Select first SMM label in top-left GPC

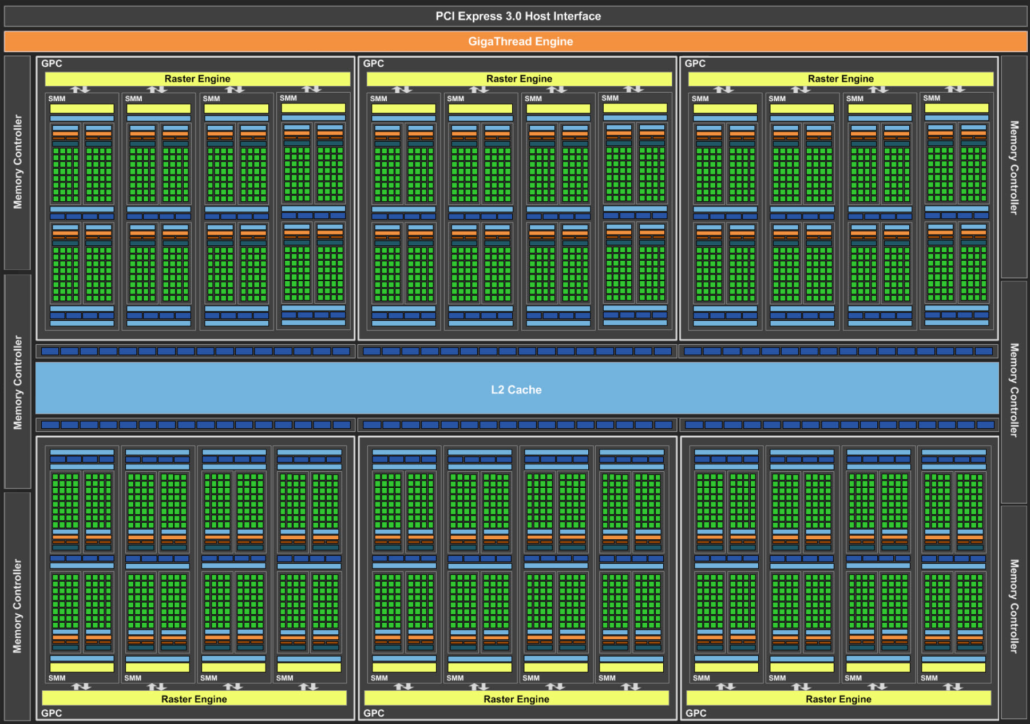(57, 99)
